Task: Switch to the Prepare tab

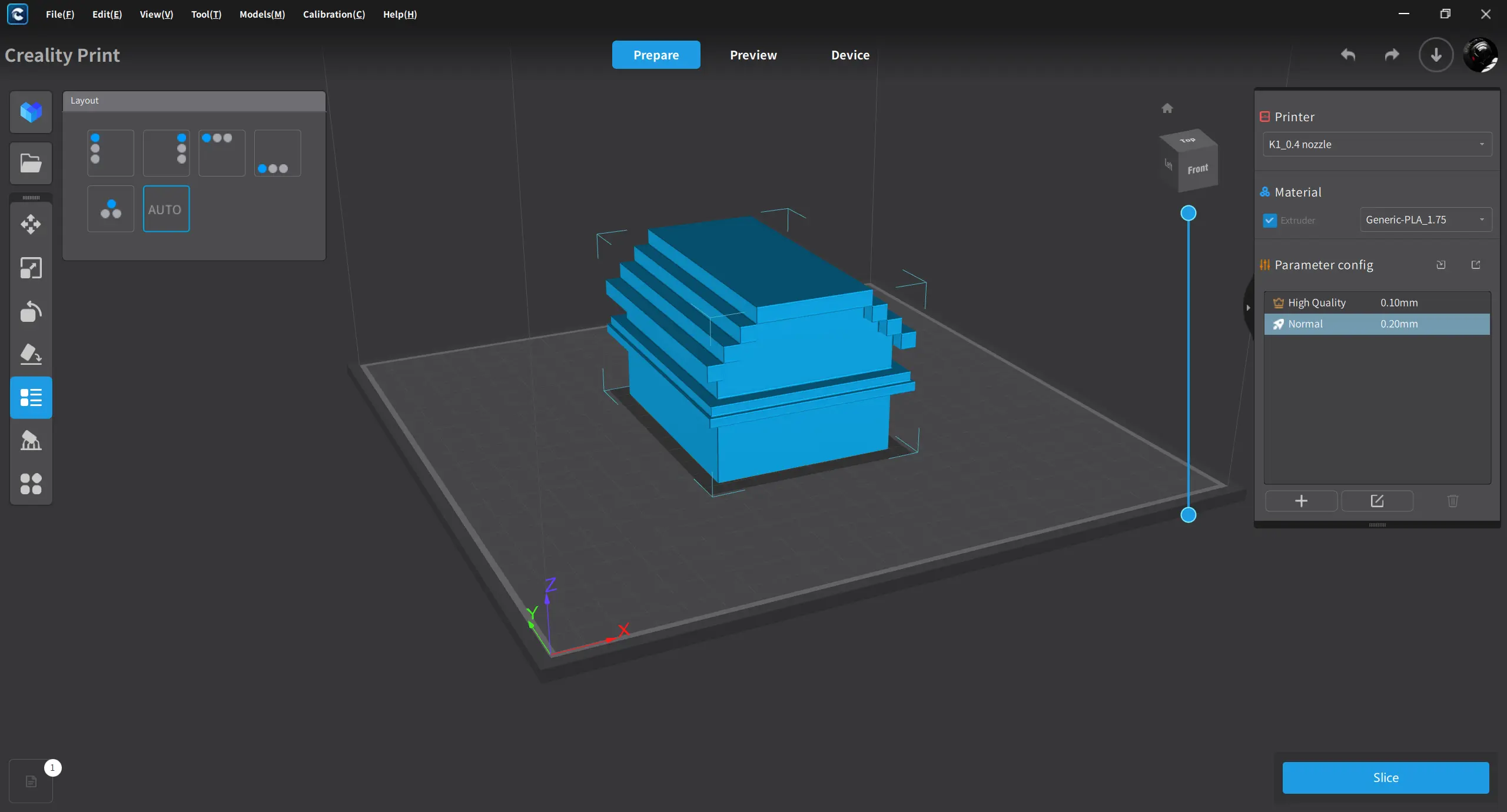Action: click(x=656, y=55)
